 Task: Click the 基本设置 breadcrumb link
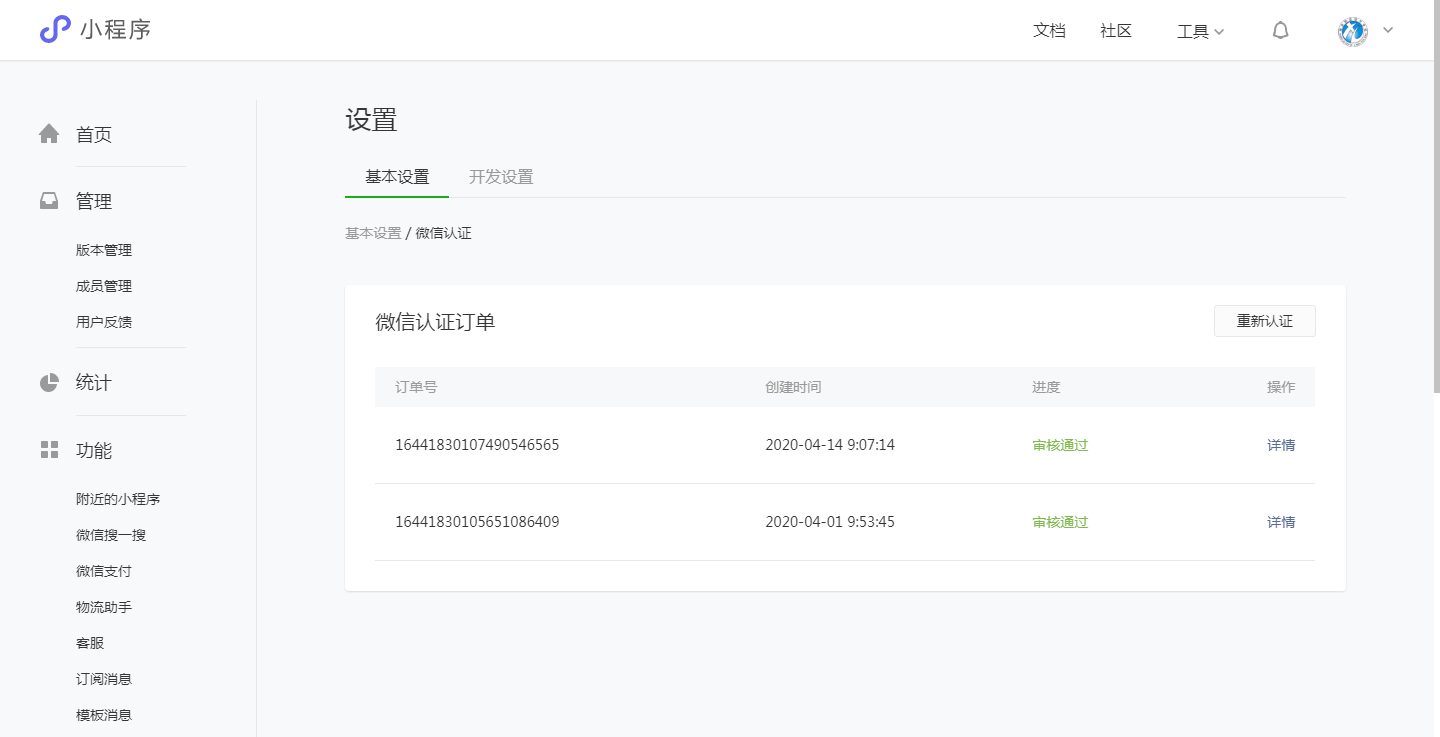coord(373,233)
